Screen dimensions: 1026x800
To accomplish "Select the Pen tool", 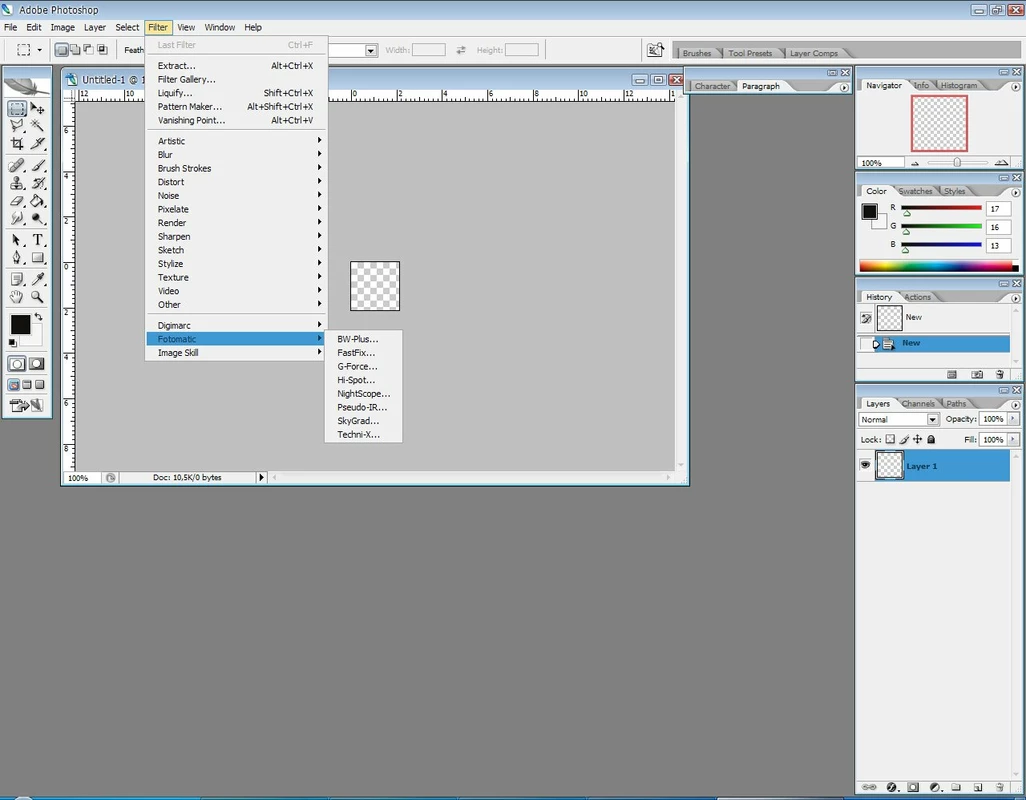I will pos(17,258).
